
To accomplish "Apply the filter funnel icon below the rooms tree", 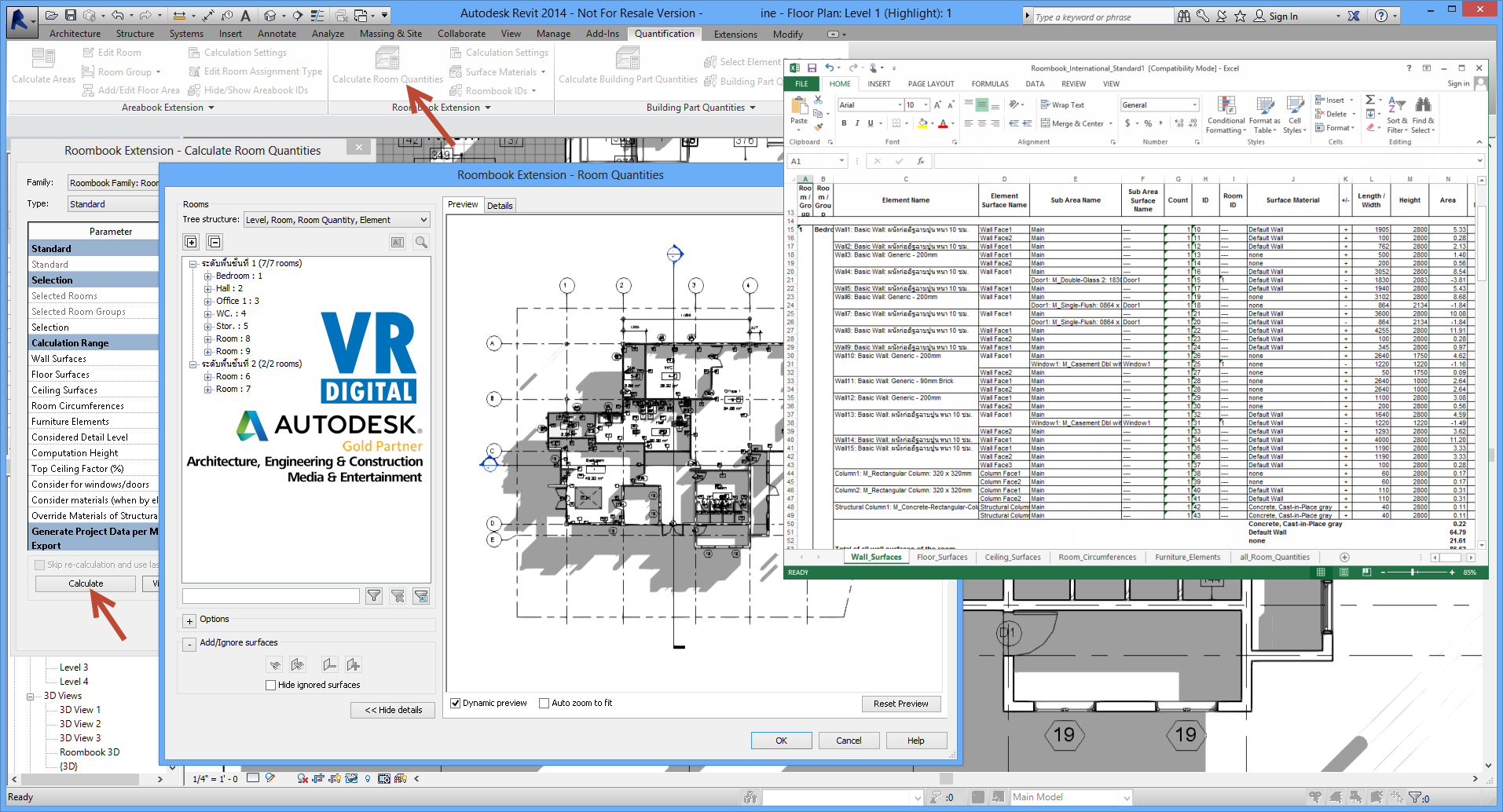I will (374, 596).
